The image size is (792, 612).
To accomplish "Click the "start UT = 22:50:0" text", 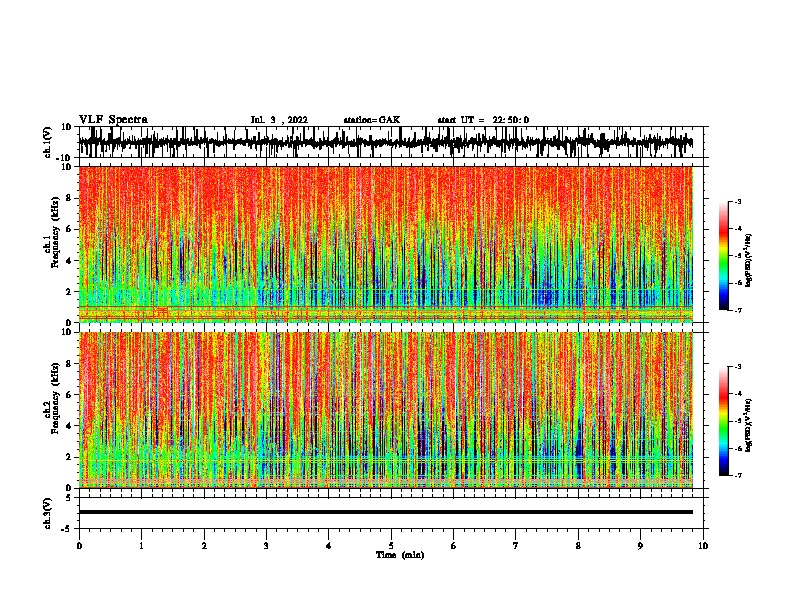I will 483,120.
